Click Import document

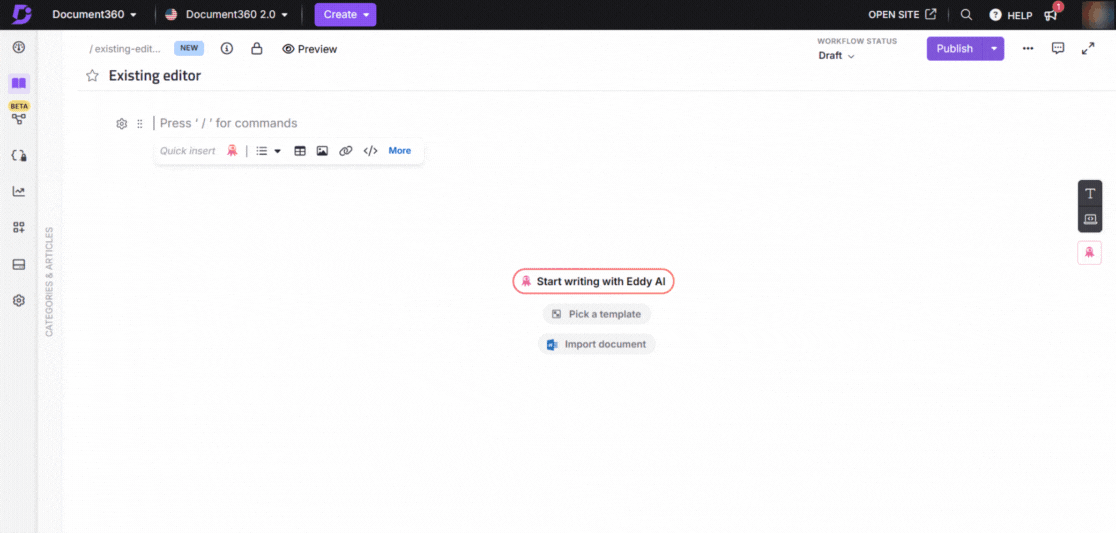[x=596, y=344]
